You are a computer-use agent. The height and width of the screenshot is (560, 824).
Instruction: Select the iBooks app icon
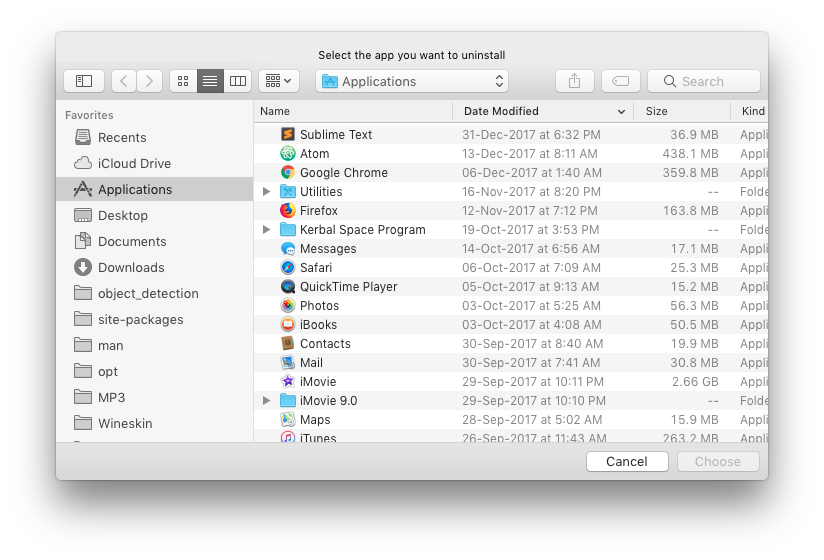coord(287,324)
